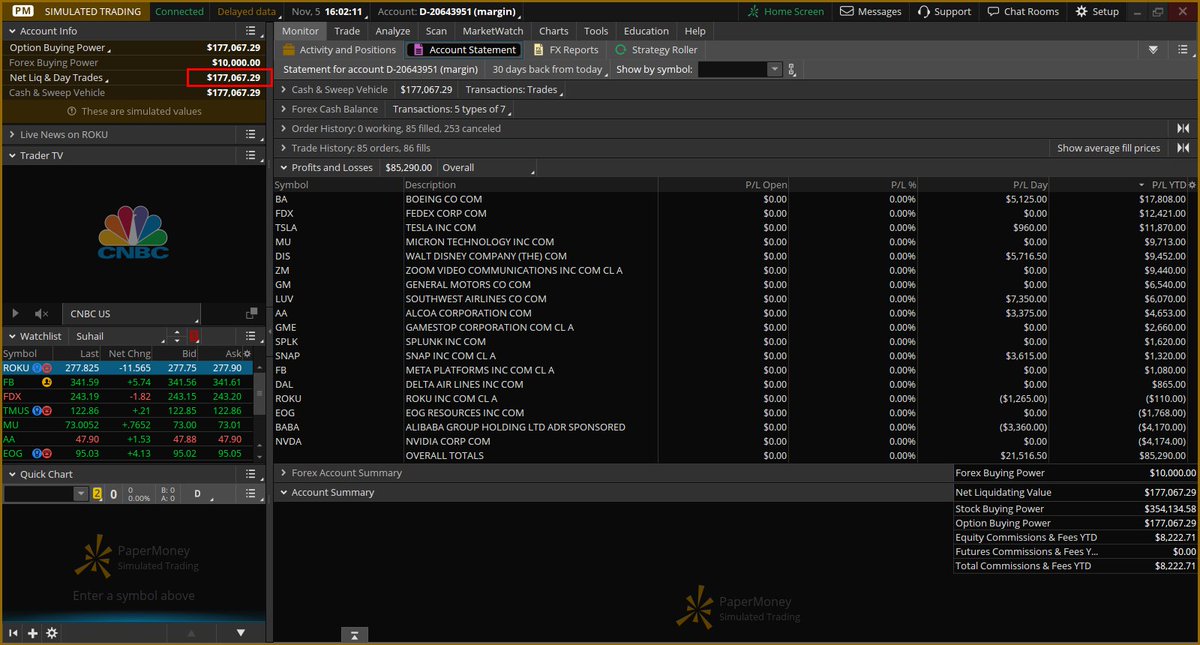The height and width of the screenshot is (645, 1200).
Task: Click Order History expand-width icon
Action: tap(1183, 128)
